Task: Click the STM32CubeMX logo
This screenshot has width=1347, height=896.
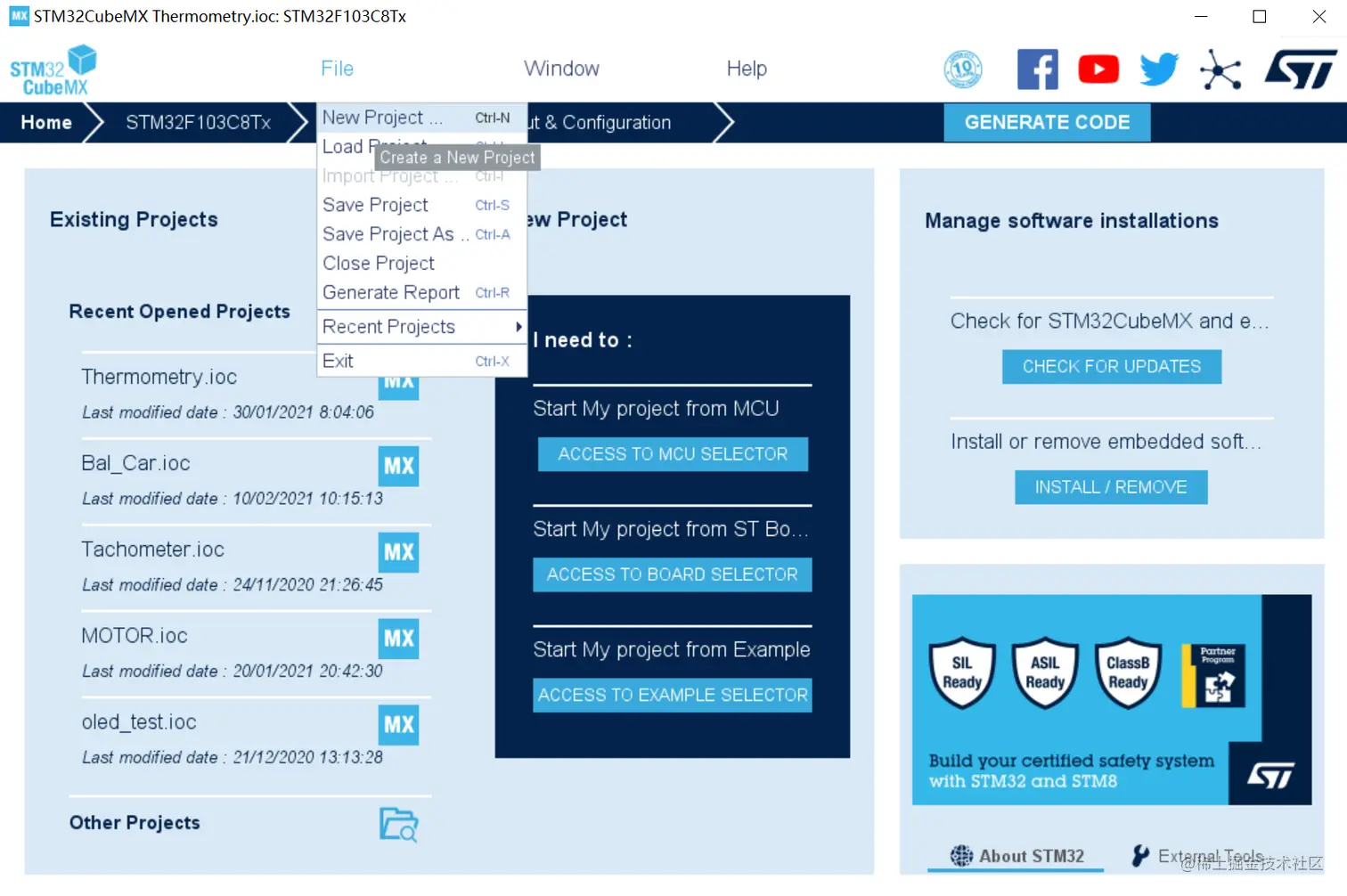Action: (53, 70)
